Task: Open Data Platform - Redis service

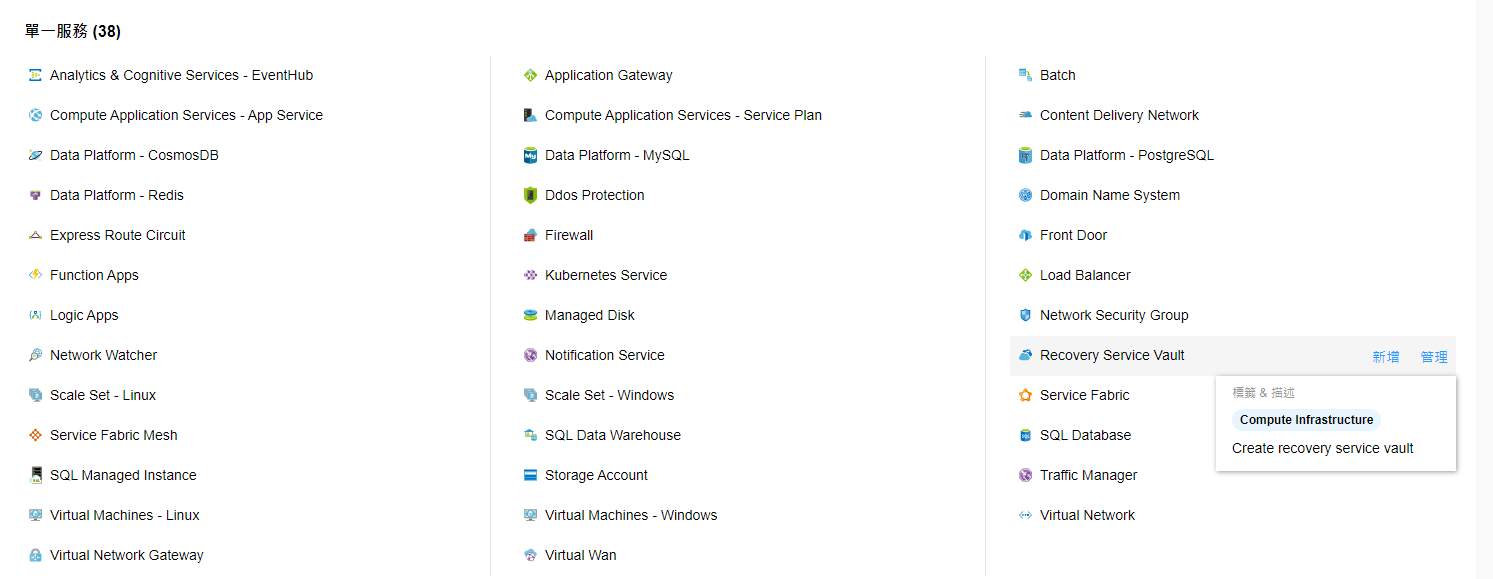Action: tap(117, 195)
